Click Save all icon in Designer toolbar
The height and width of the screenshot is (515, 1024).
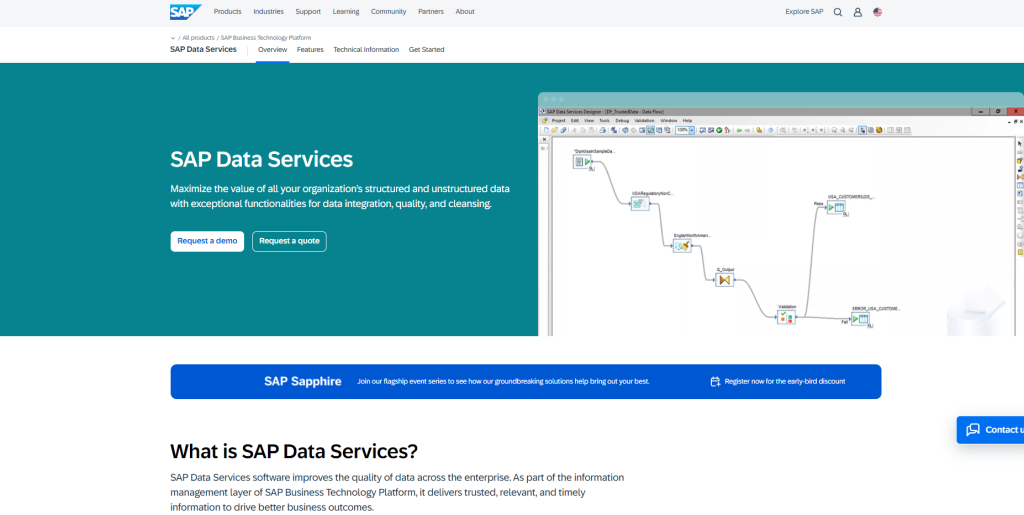click(563, 130)
